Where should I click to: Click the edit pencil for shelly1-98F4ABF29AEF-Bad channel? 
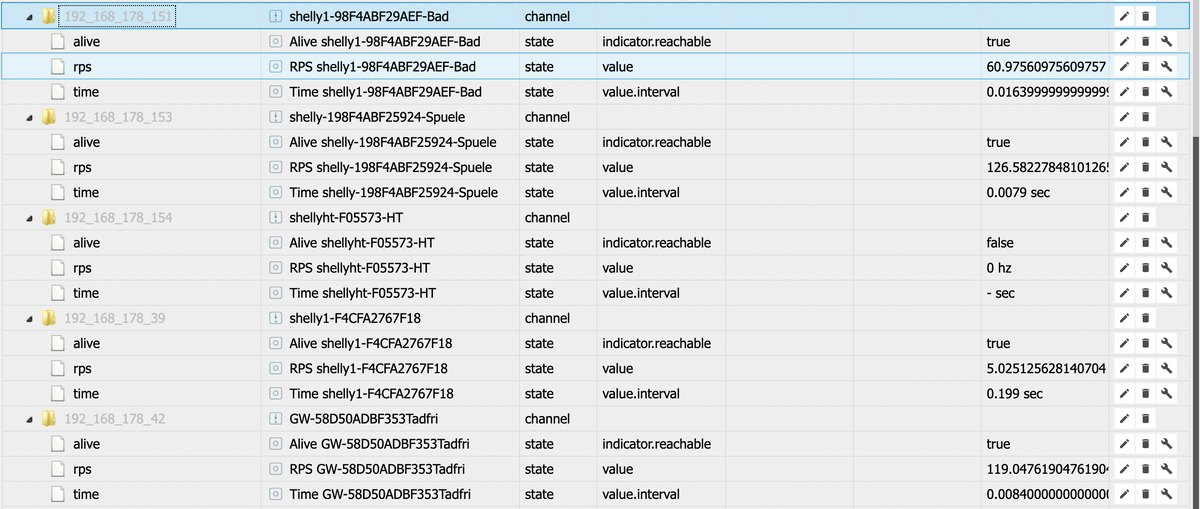pyautogui.click(x=1125, y=17)
